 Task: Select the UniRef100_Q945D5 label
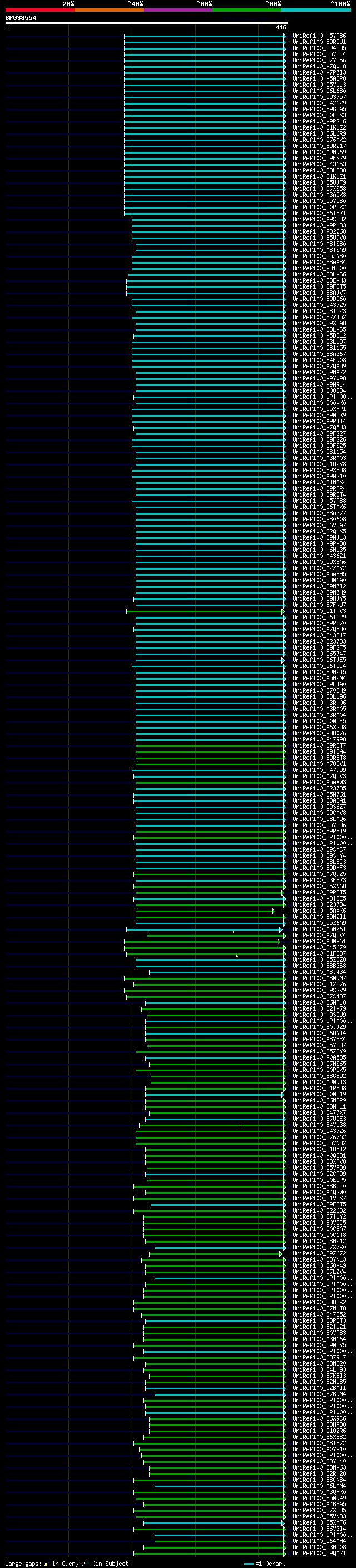tap(319, 48)
